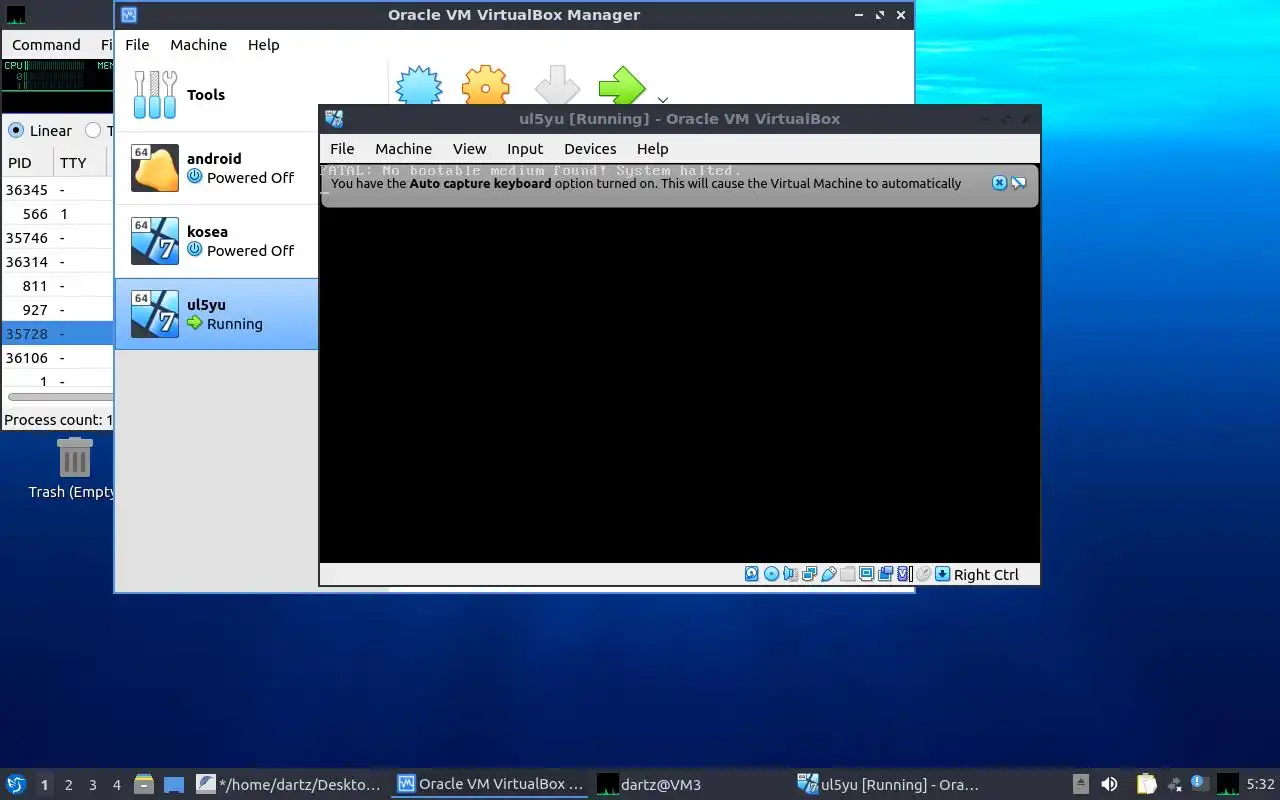The image size is (1280, 800).
Task: Click the Right Ctrl host key label
Action: (x=986, y=574)
